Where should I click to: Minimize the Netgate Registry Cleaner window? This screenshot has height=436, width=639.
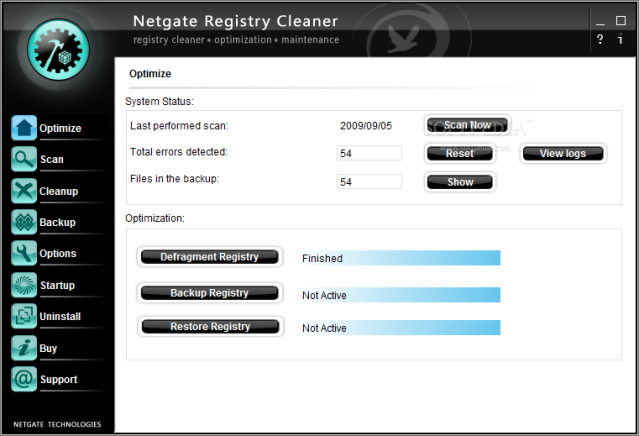pos(600,22)
